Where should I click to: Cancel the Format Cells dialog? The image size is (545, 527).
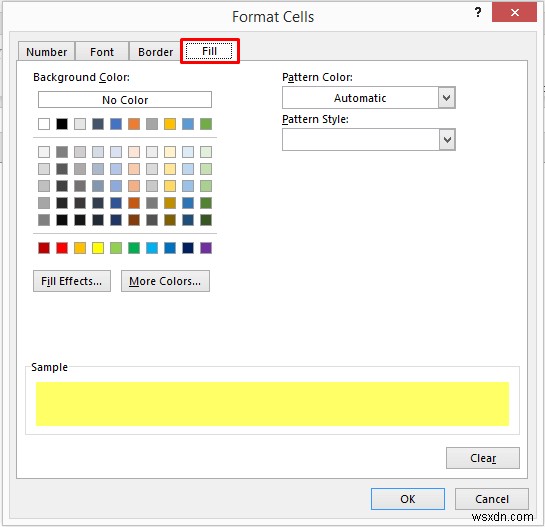pyautogui.click(x=492, y=499)
